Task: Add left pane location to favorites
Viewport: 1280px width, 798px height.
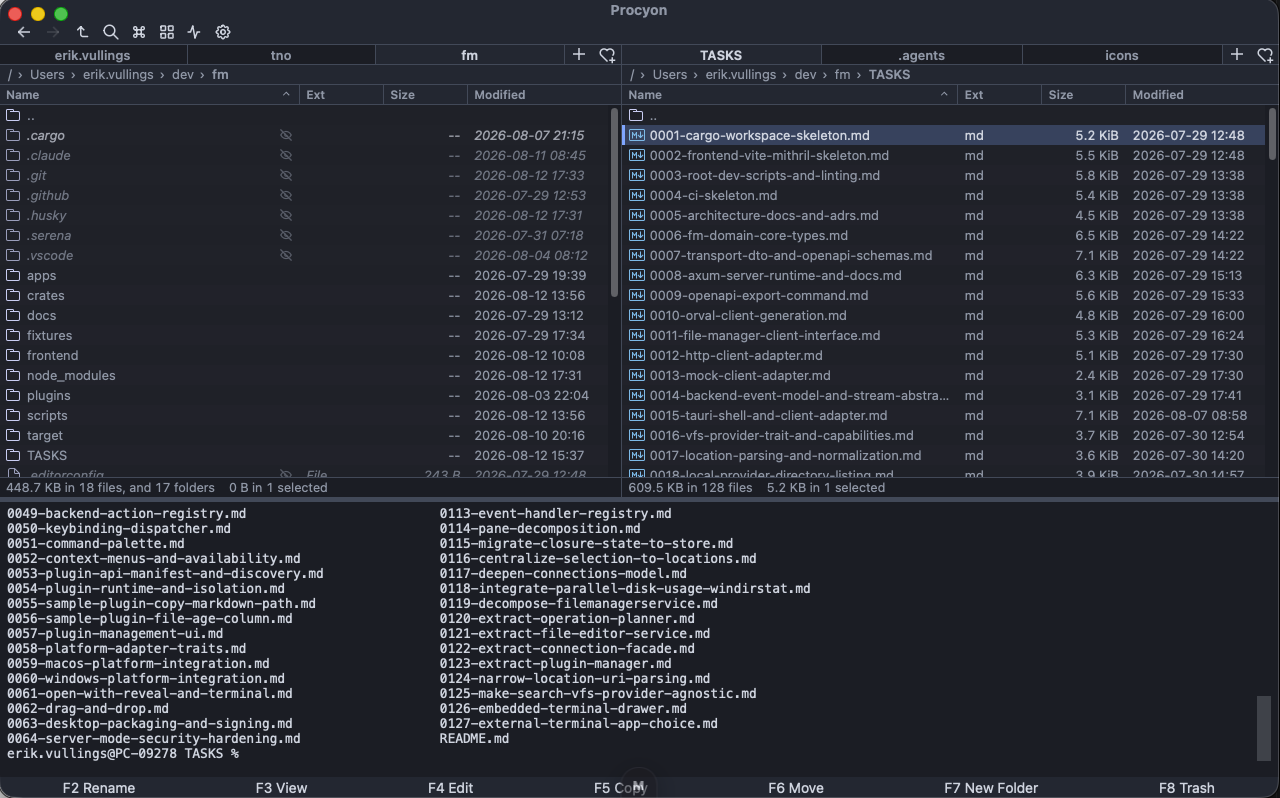Action: (x=607, y=55)
